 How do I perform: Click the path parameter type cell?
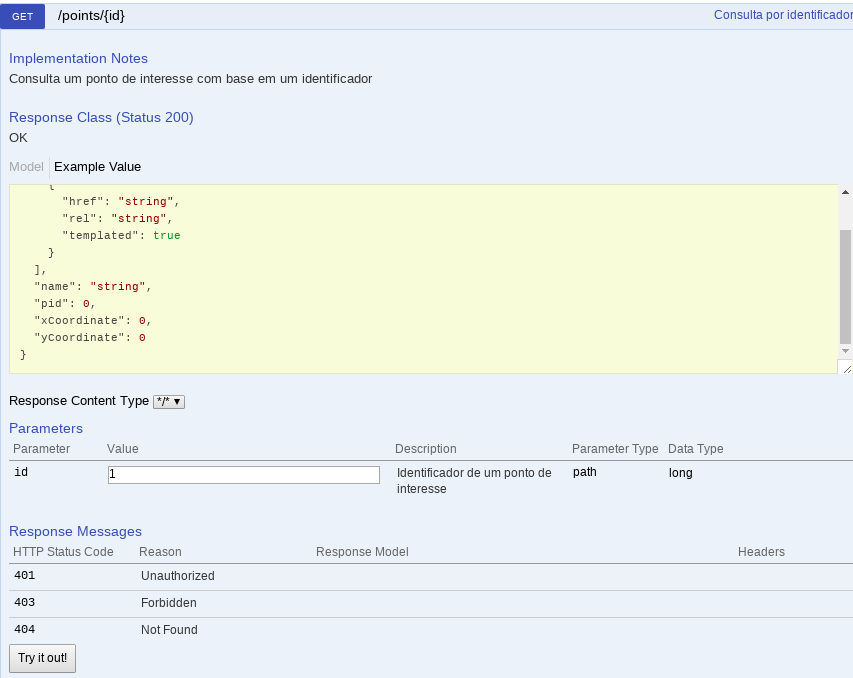(585, 472)
